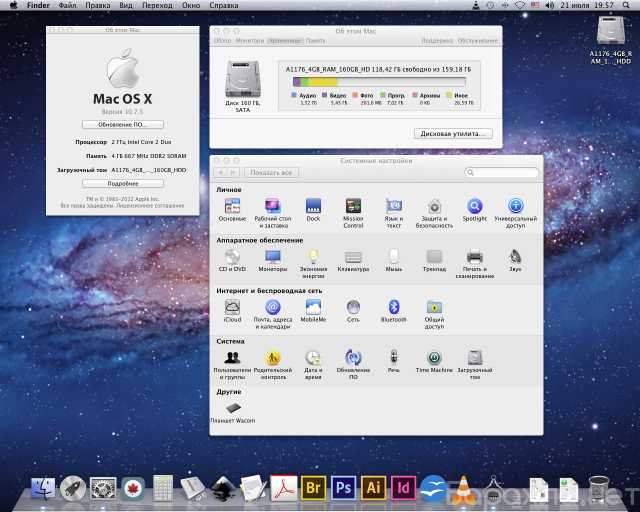
Task: Launch Illustrator from the Dock
Action: point(373,488)
